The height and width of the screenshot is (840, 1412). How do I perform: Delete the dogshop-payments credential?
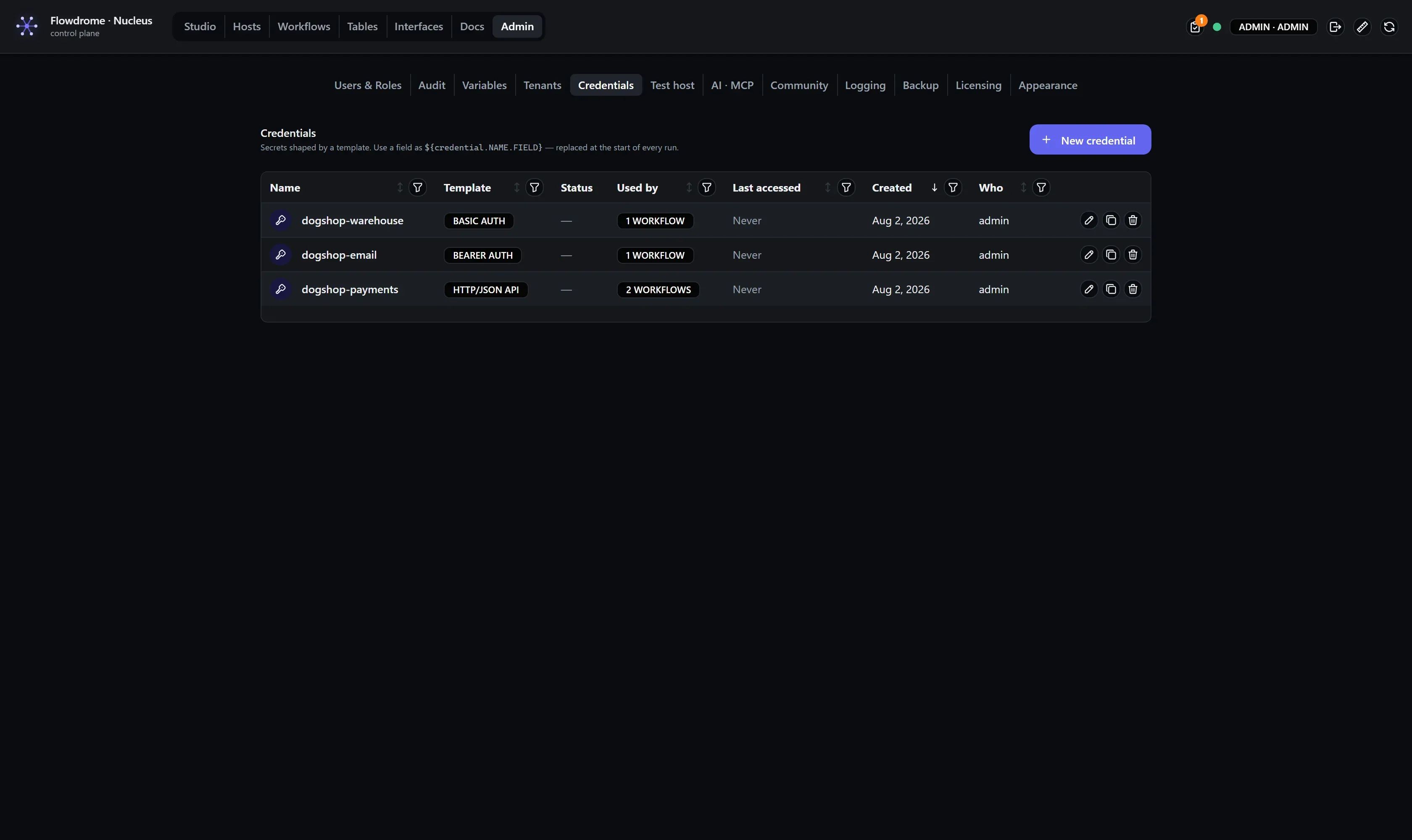(1132, 289)
